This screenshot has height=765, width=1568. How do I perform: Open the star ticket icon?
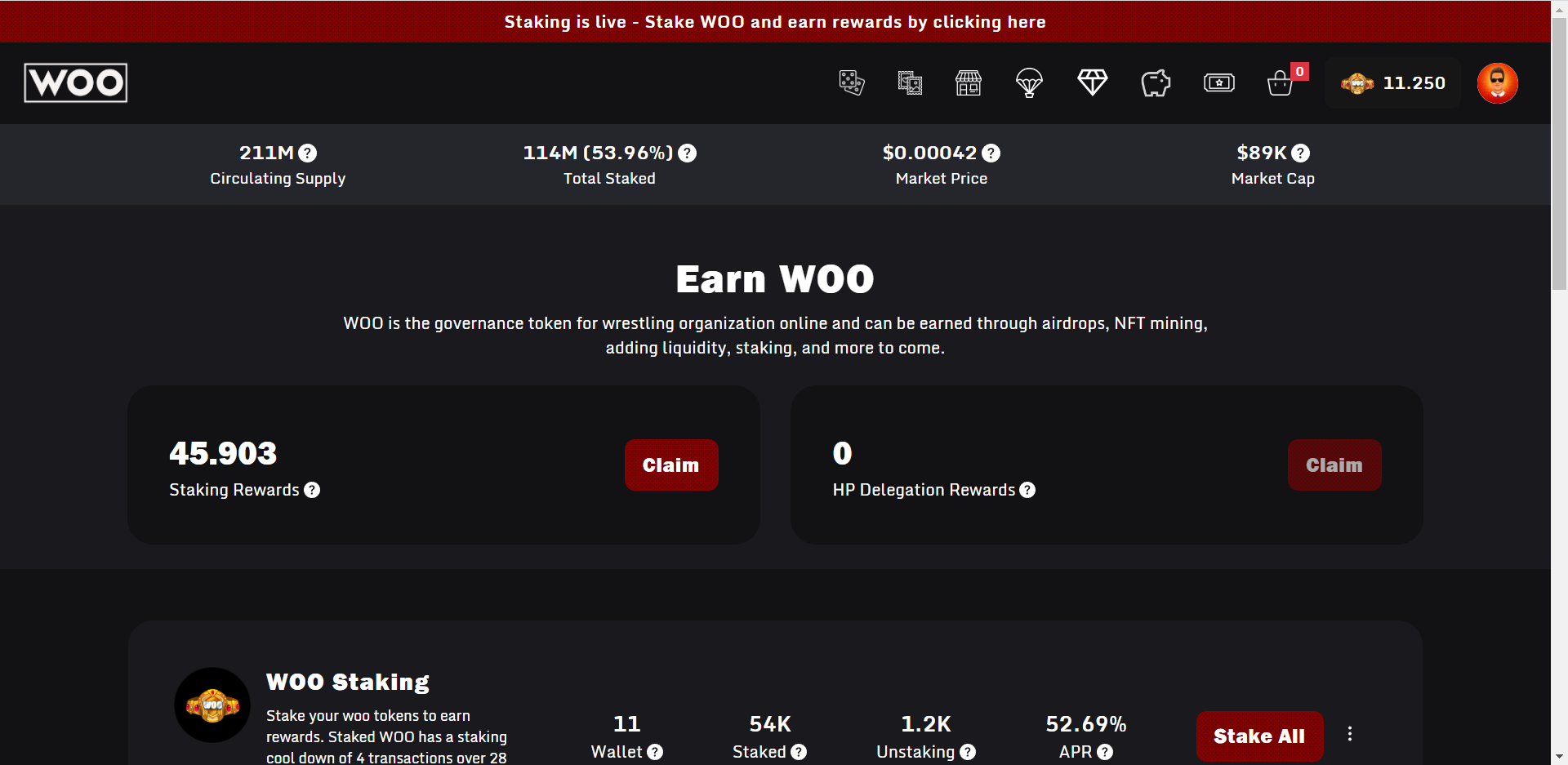[x=1219, y=82]
